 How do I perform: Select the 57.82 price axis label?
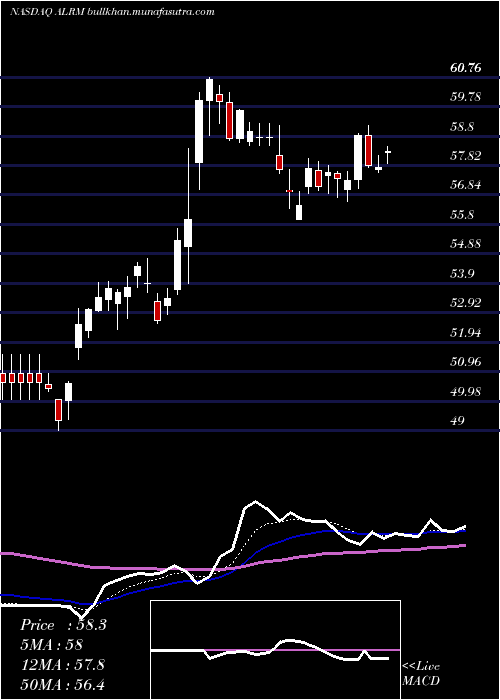(x=466, y=156)
